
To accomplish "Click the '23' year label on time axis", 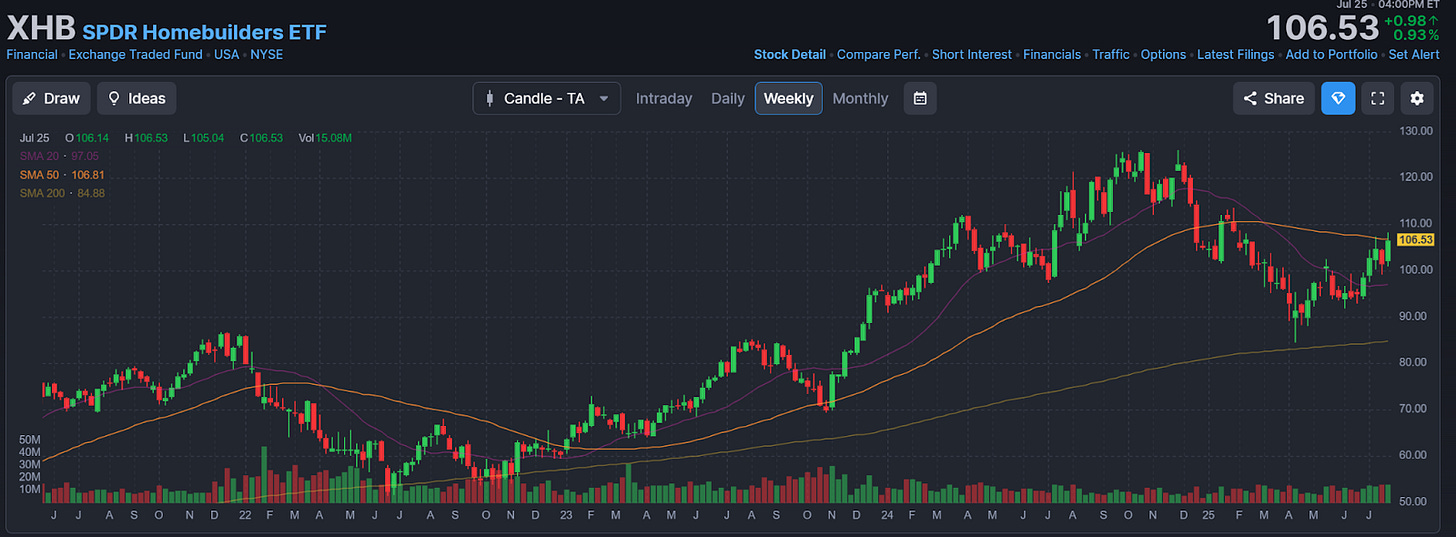I will pyautogui.click(x=564, y=515).
